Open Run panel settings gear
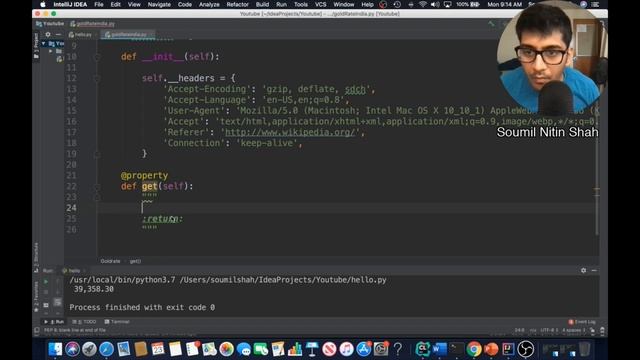640x360 pixels. click(583, 270)
